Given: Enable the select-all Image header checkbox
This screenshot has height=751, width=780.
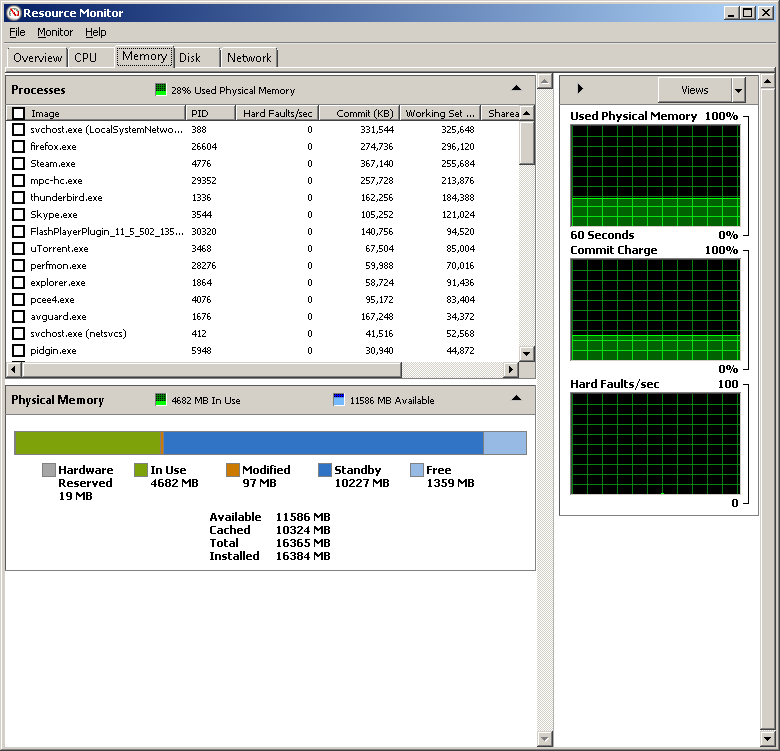Looking at the screenshot, I should [18, 114].
